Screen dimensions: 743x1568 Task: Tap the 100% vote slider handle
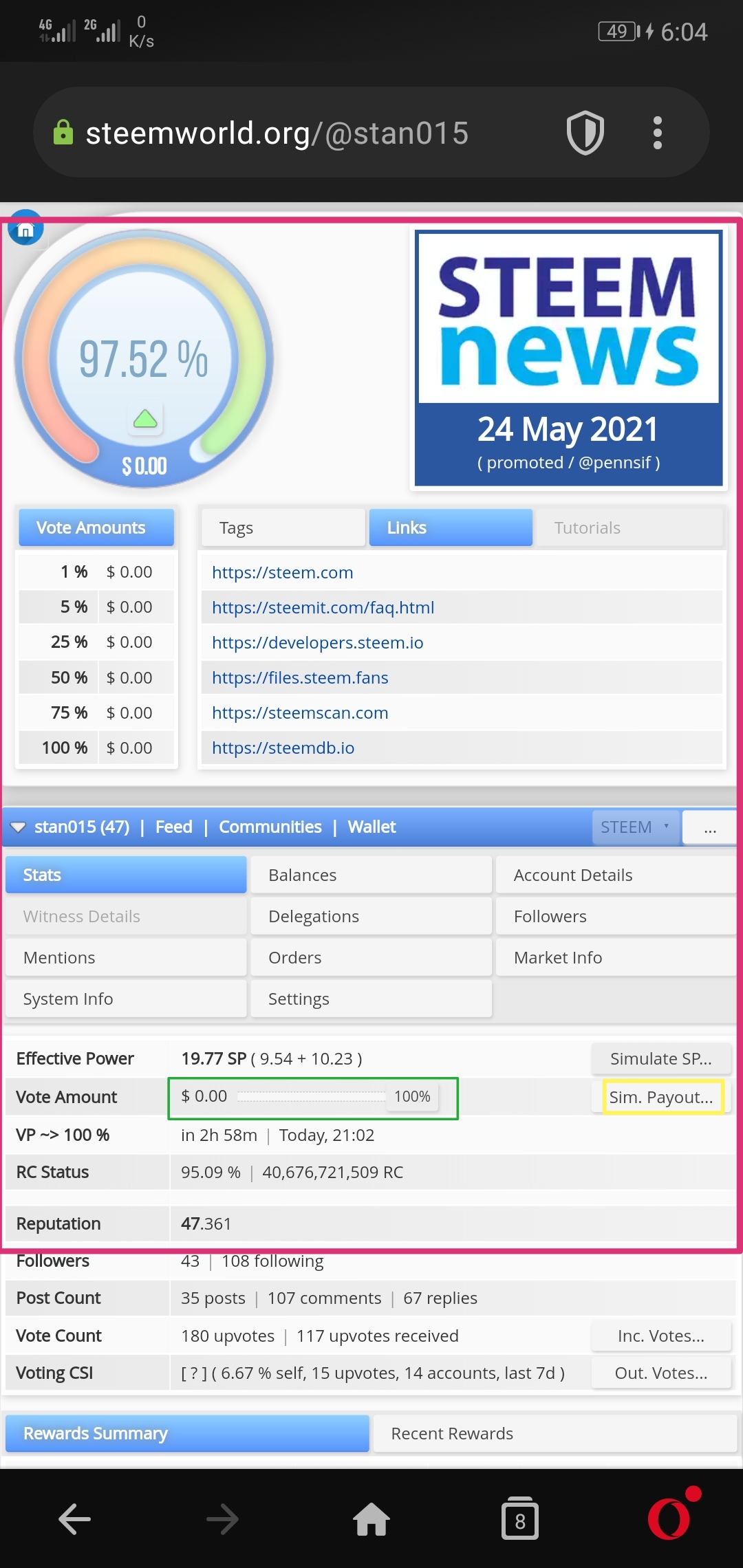[x=412, y=1096]
